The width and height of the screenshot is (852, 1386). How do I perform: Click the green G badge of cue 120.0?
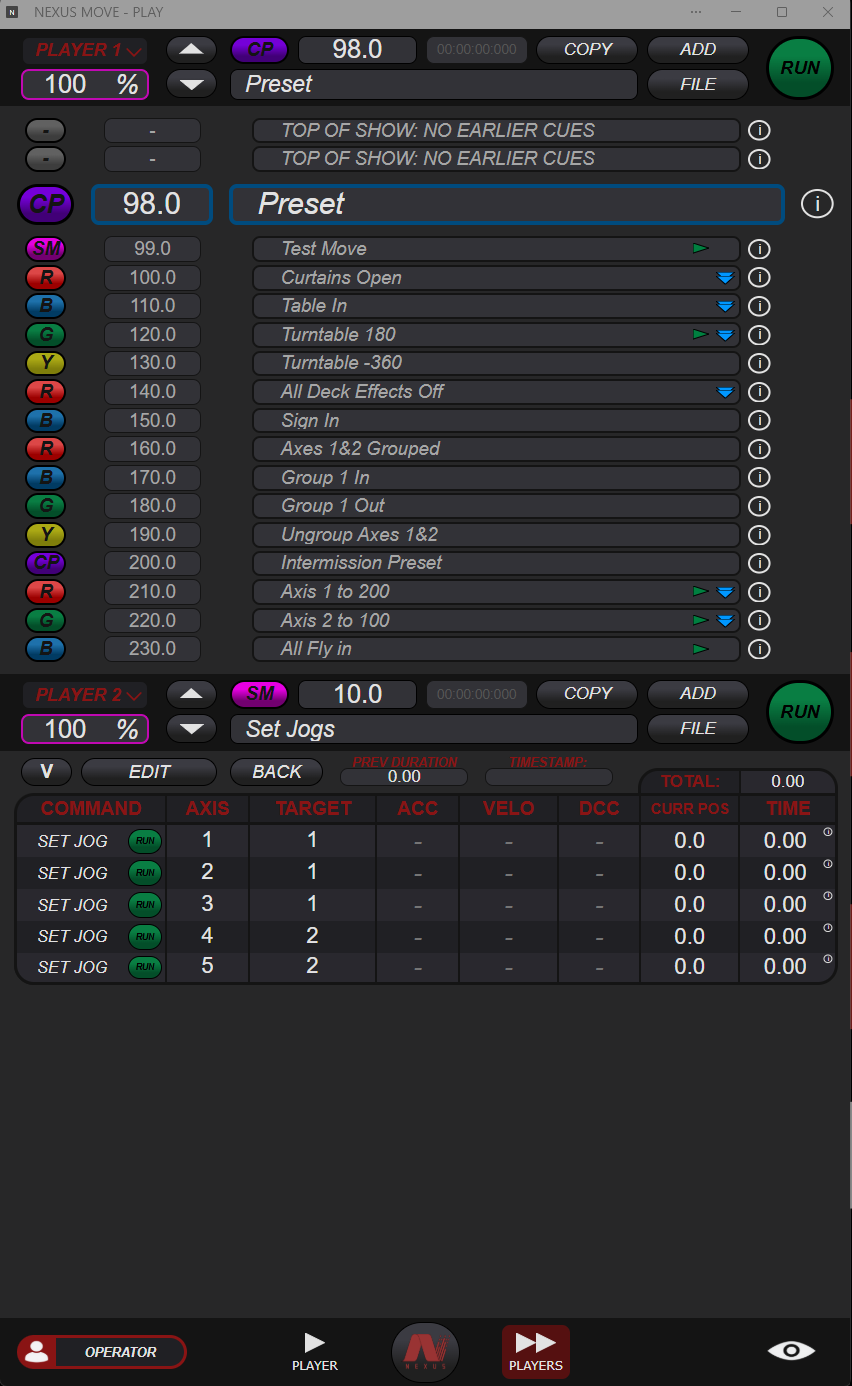(45, 335)
